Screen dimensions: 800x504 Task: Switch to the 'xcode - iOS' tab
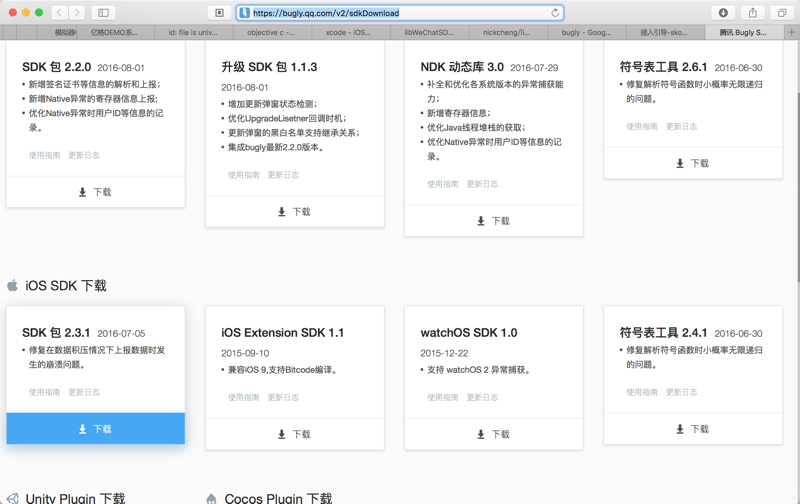[351, 32]
